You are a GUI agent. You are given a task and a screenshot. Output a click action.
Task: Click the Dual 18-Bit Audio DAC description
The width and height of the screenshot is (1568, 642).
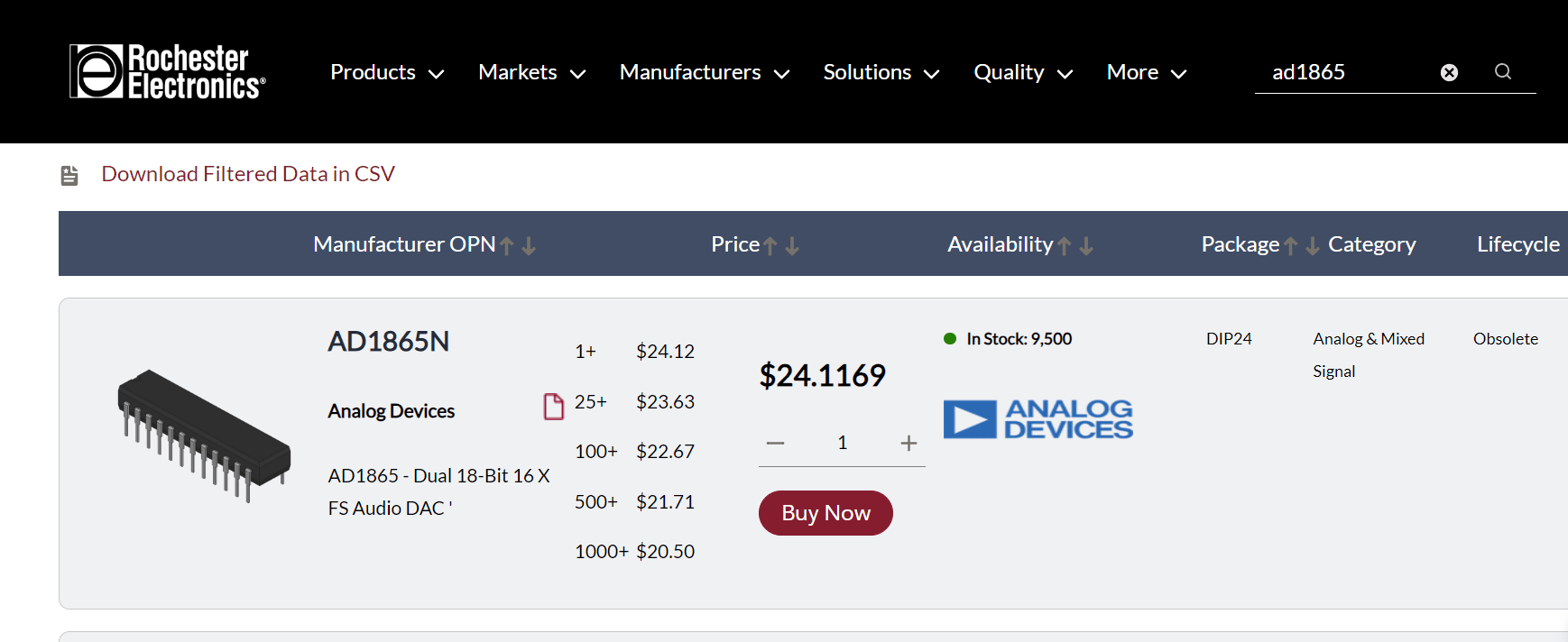439,492
